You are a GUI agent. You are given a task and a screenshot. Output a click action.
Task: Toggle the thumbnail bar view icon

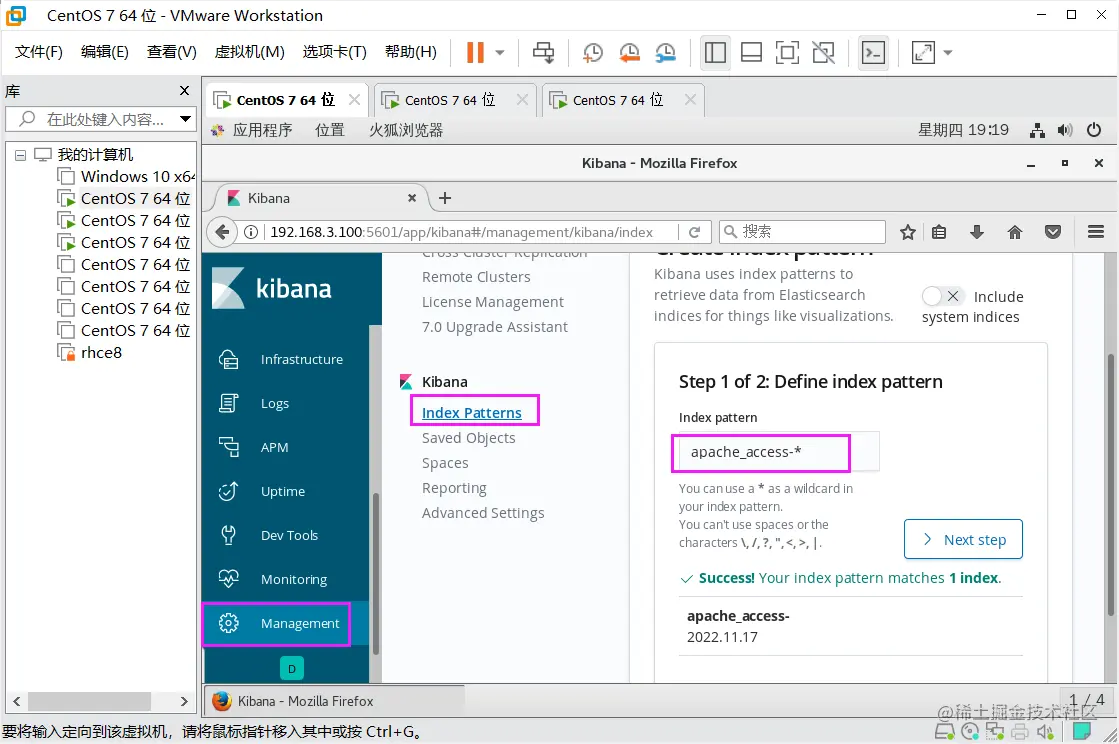[751, 52]
